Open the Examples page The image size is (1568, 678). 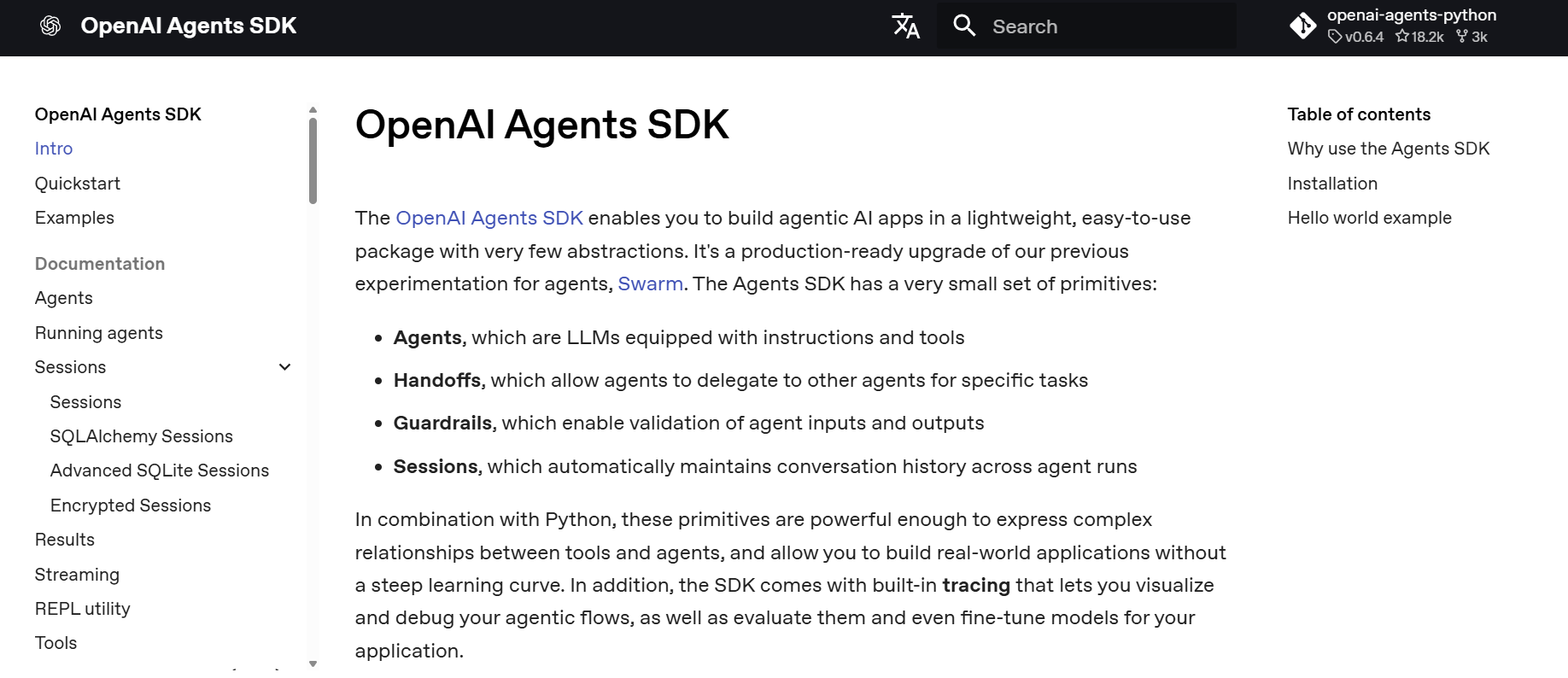click(x=74, y=218)
